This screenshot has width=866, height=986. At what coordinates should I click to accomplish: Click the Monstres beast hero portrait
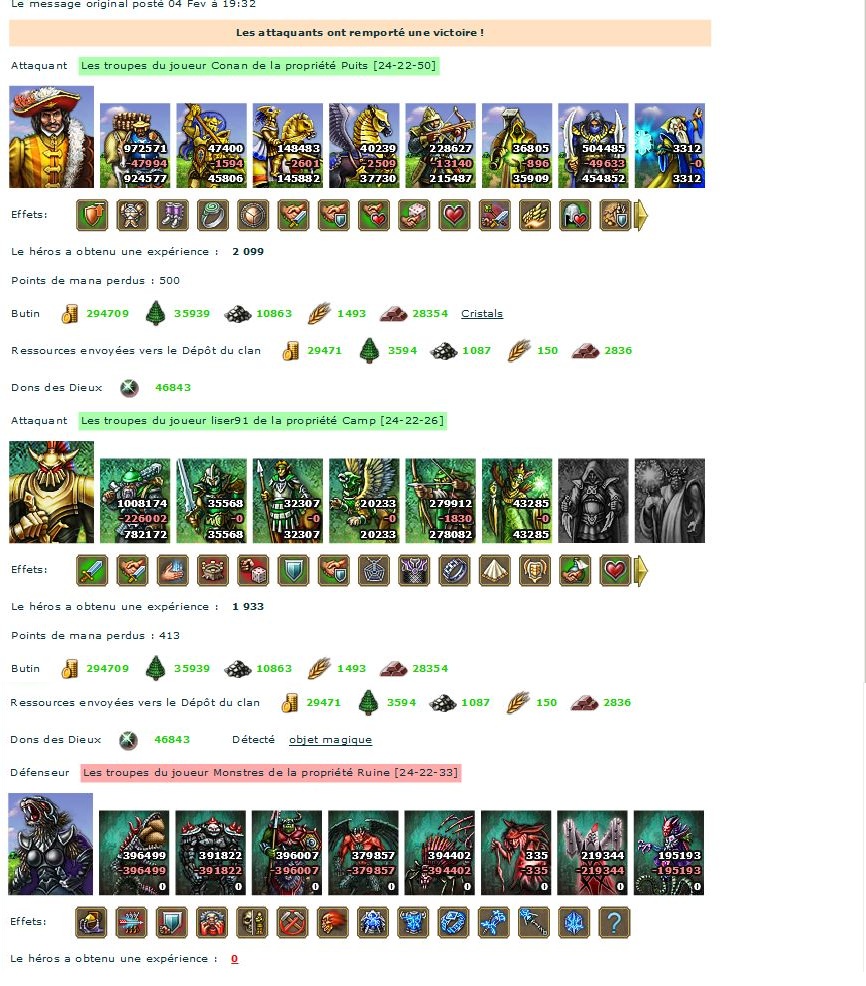50,844
